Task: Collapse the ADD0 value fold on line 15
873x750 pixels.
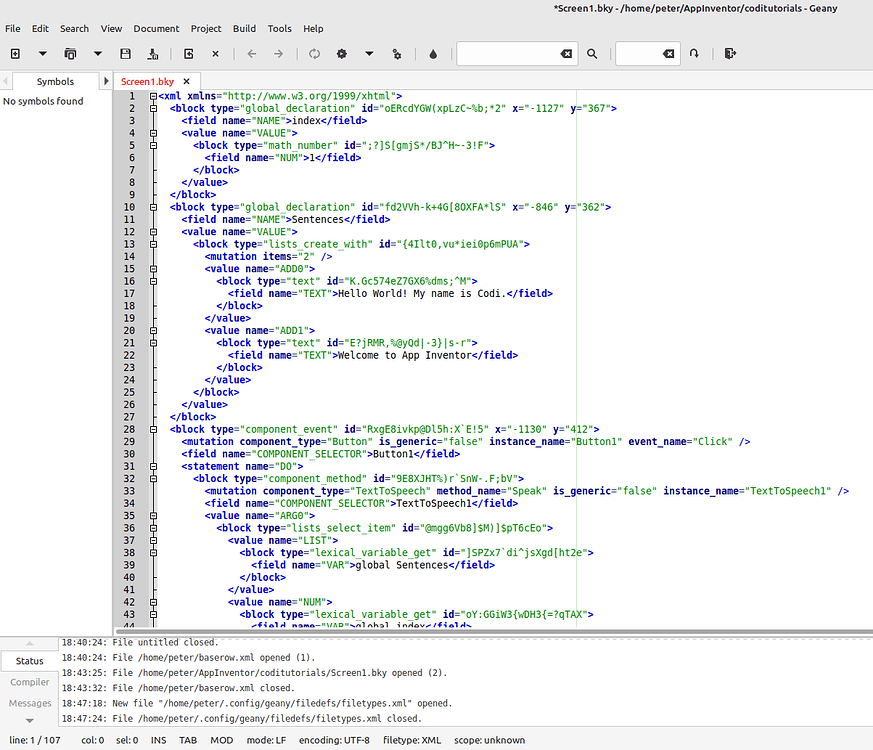Action: click(153, 269)
